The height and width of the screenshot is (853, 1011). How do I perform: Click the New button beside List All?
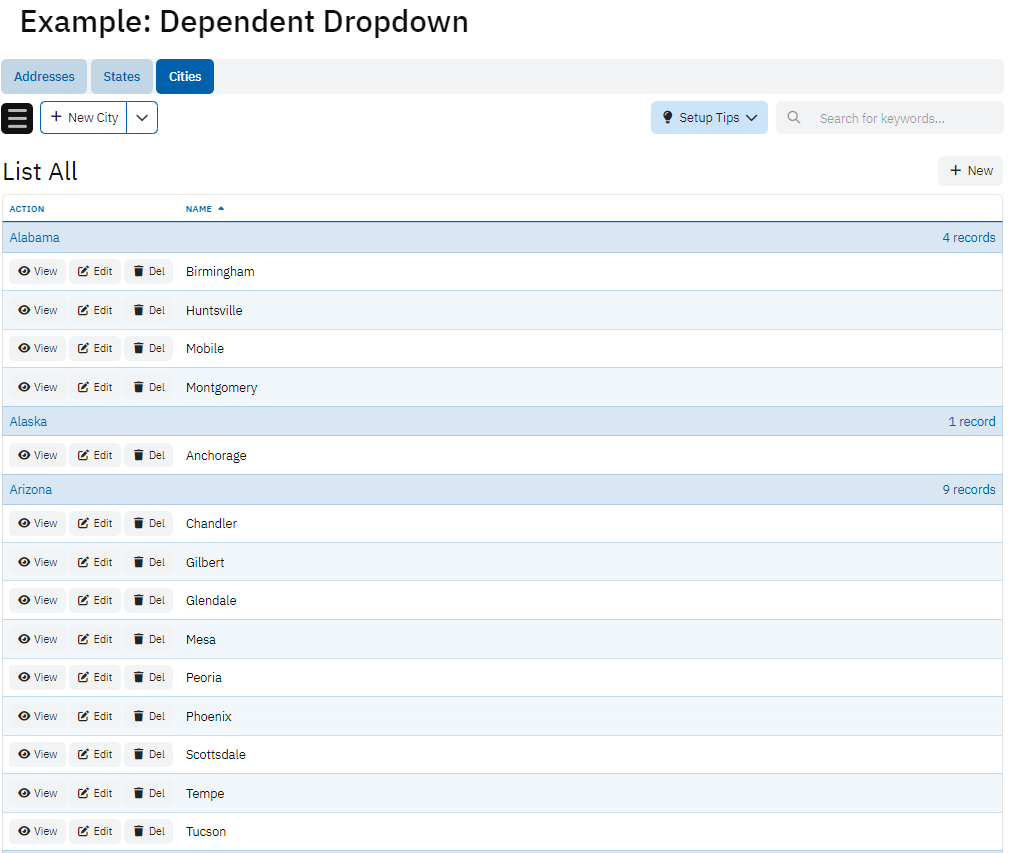(970, 171)
